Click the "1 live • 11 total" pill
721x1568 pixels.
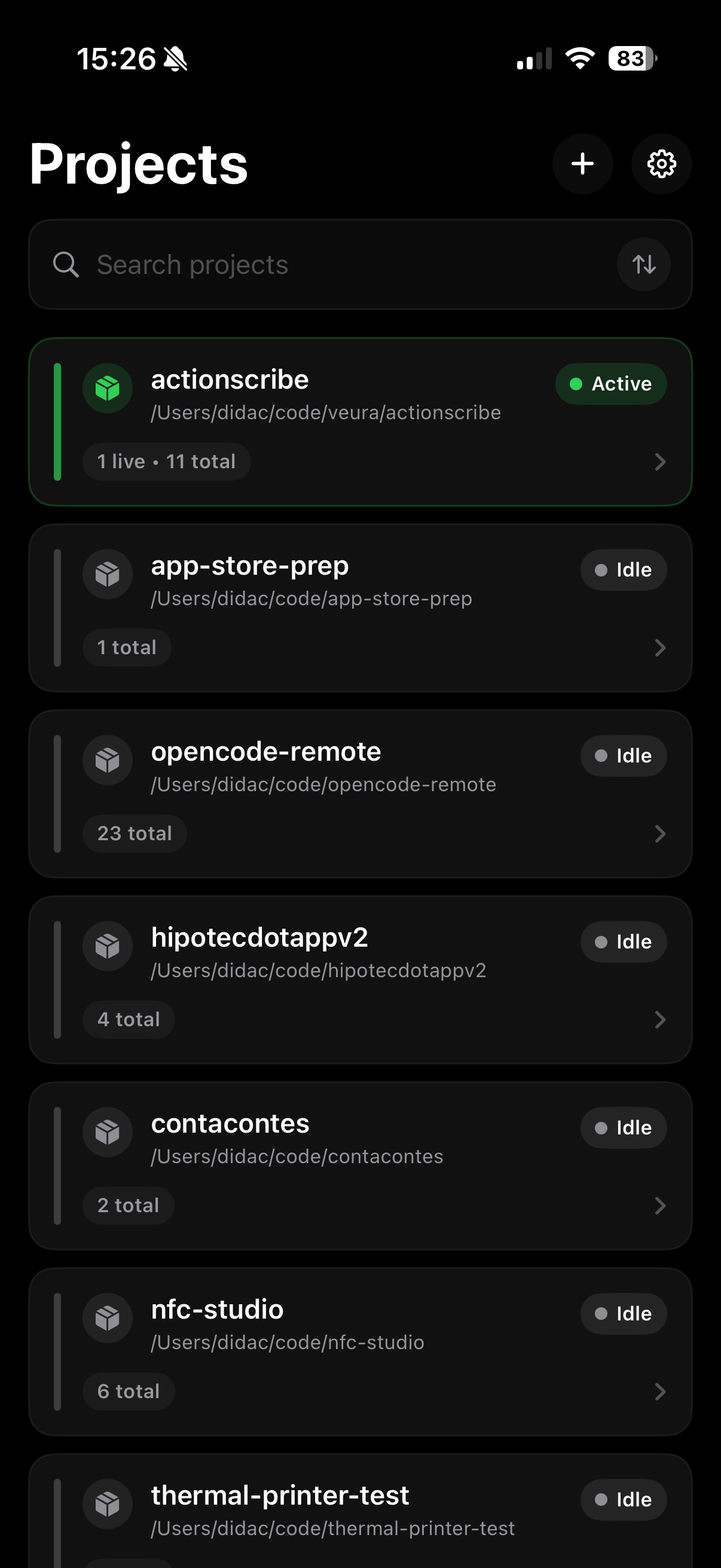tap(166, 462)
